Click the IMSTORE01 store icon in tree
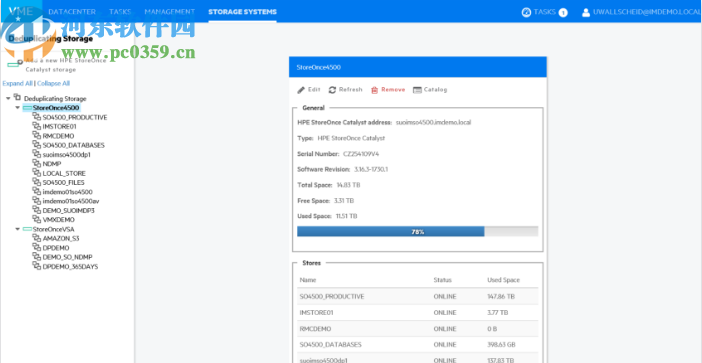This screenshot has width=702, height=363. pos(36,126)
